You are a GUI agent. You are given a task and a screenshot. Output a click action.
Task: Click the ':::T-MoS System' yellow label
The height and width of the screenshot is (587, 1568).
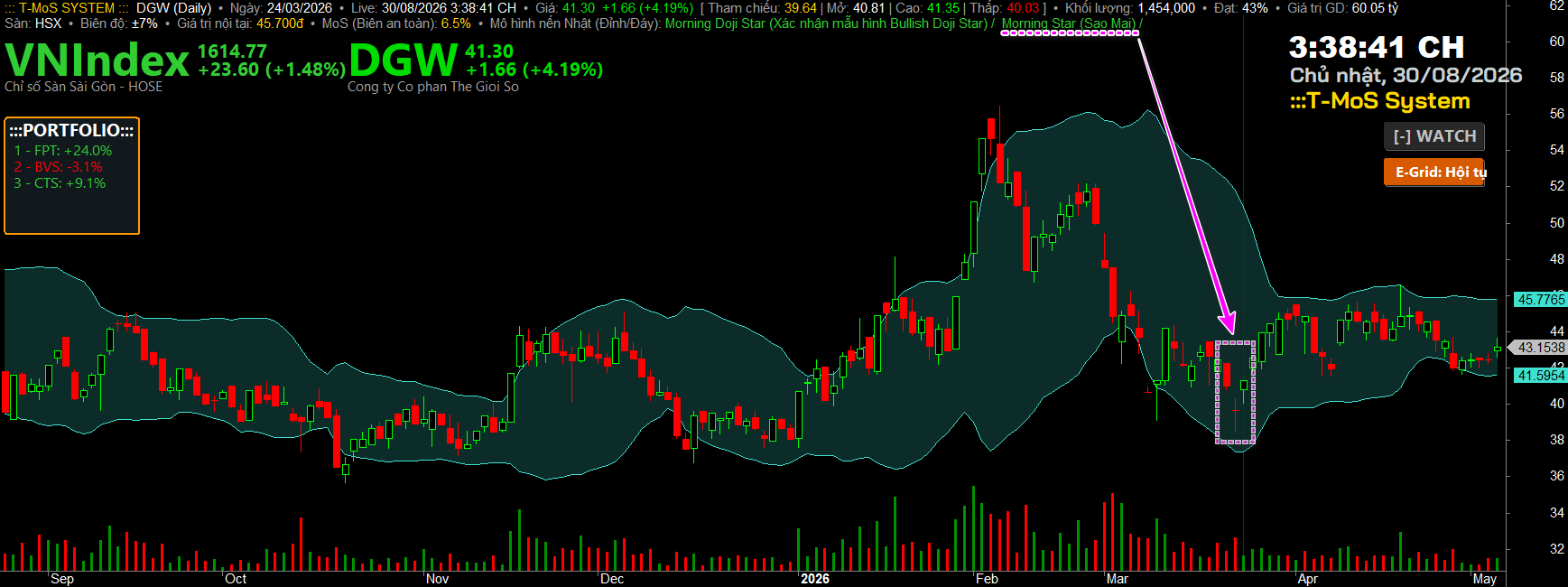click(1380, 101)
